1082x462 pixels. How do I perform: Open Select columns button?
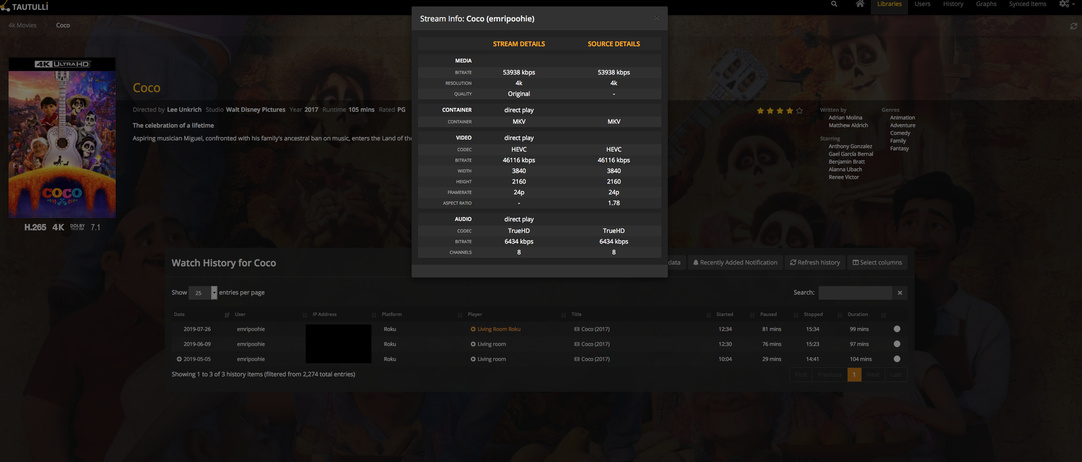[876, 263]
